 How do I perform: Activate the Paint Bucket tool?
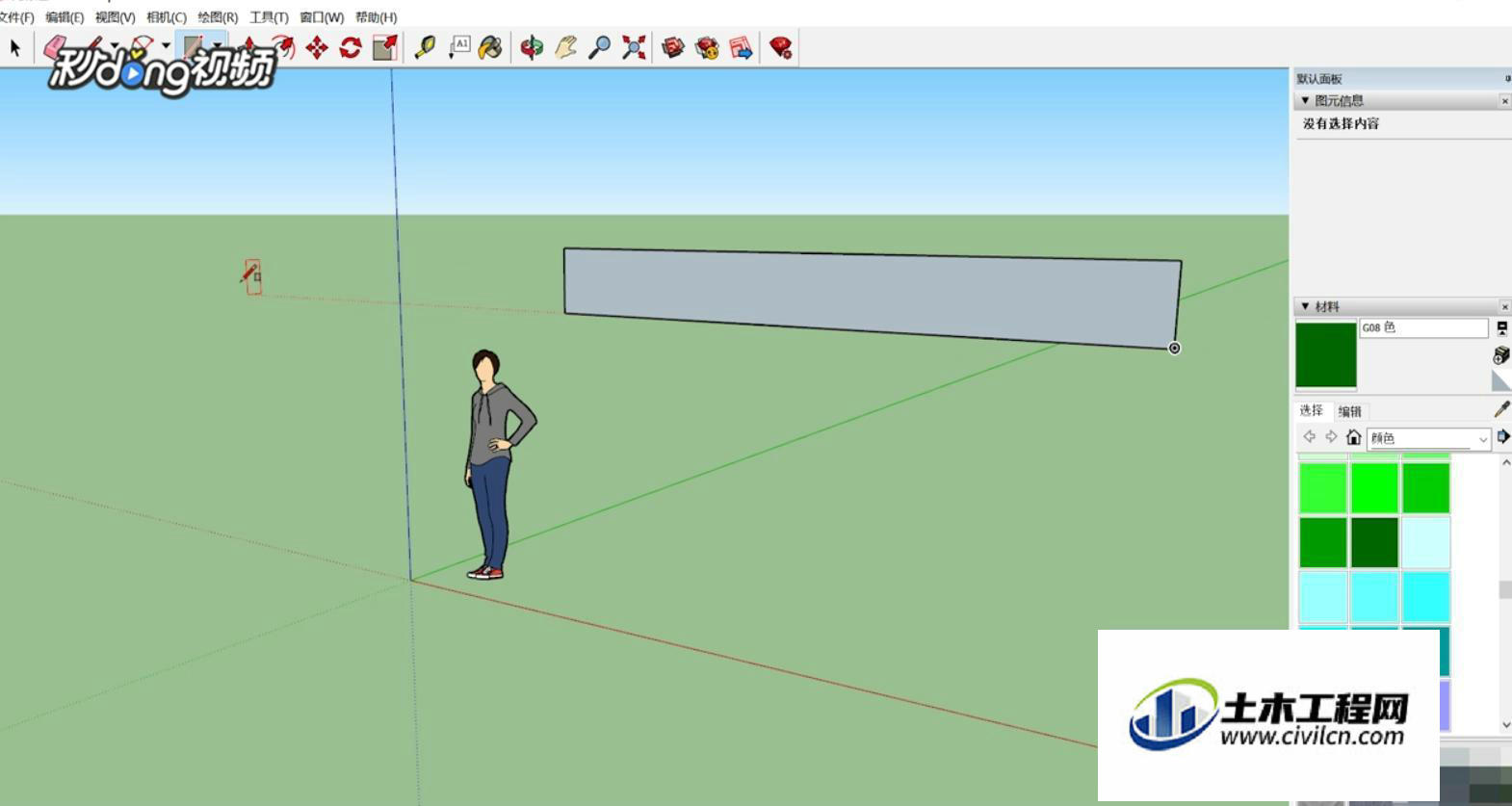point(490,47)
